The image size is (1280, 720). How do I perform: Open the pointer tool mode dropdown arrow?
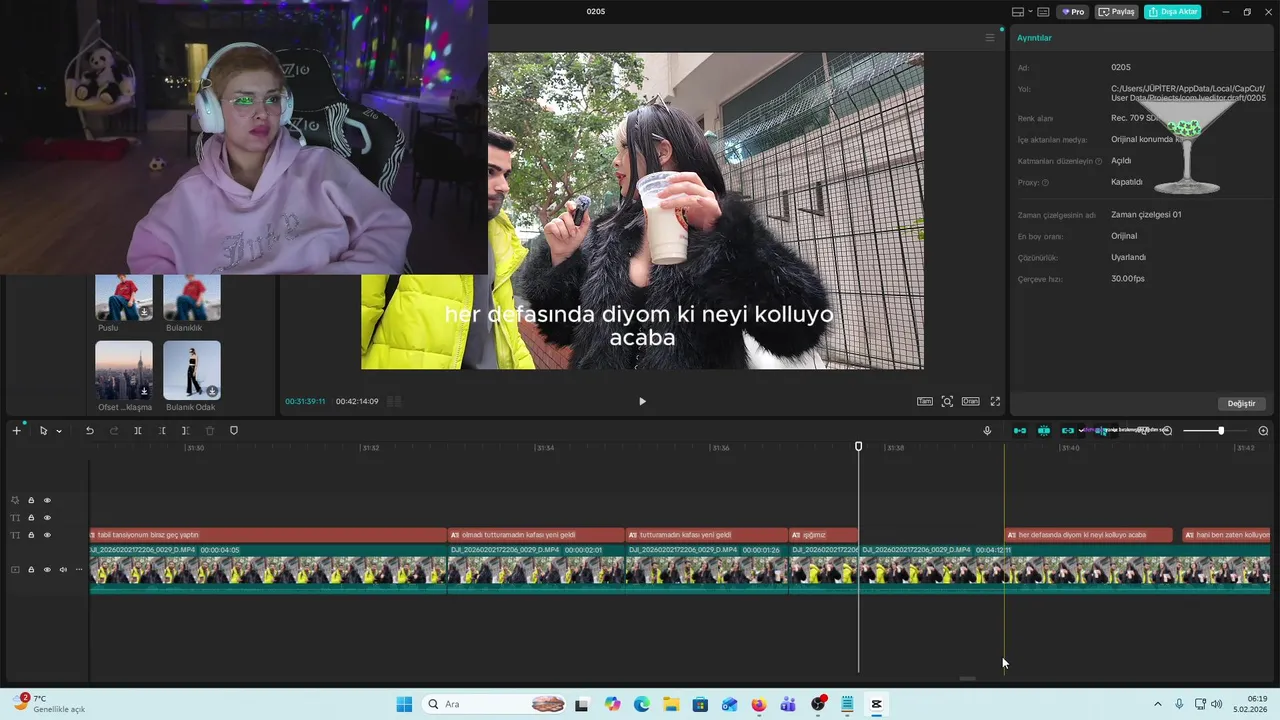click(59, 431)
